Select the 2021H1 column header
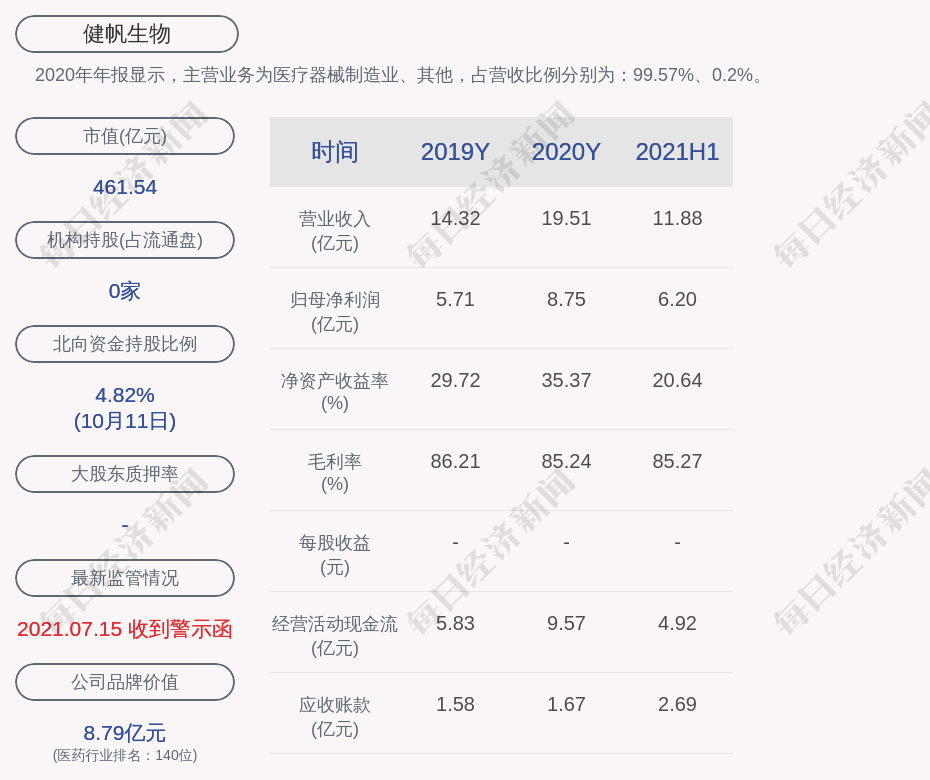This screenshot has height=780, width=930. [x=677, y=152]
